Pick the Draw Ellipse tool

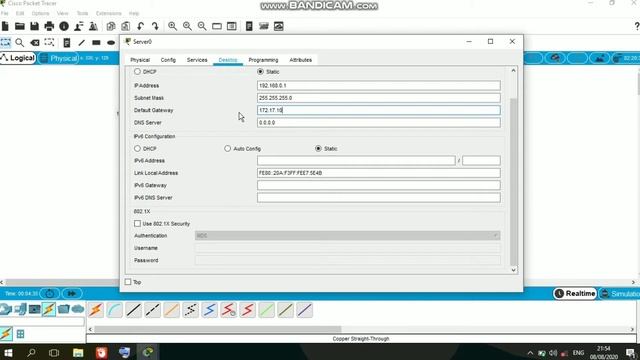[111, 42]
